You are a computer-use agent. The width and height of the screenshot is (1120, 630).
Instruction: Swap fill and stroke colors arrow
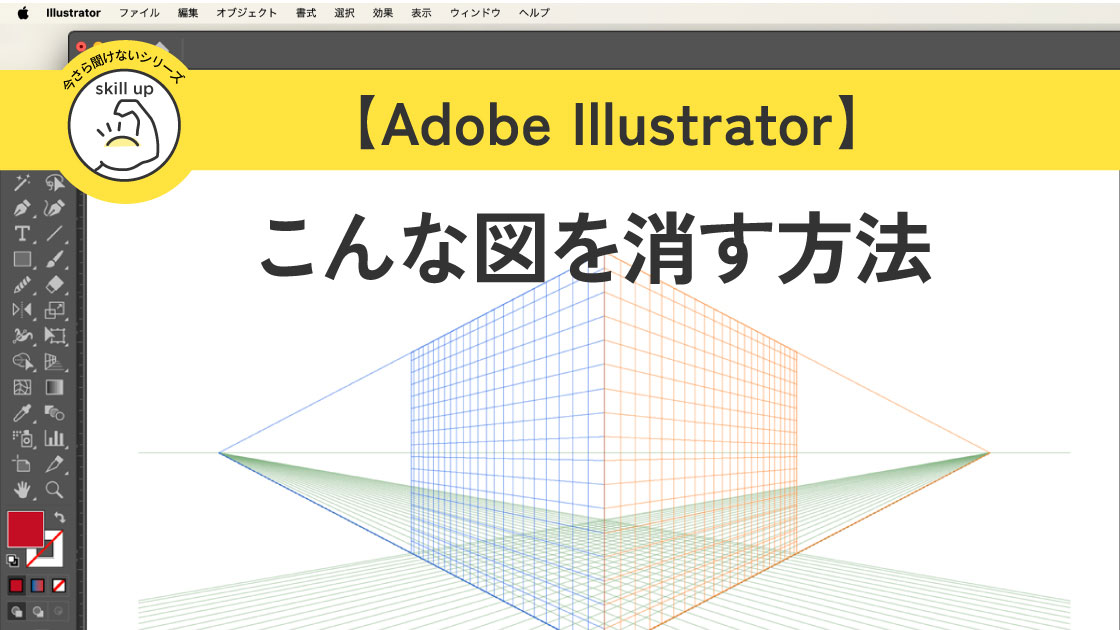click(x=60, y=517)
